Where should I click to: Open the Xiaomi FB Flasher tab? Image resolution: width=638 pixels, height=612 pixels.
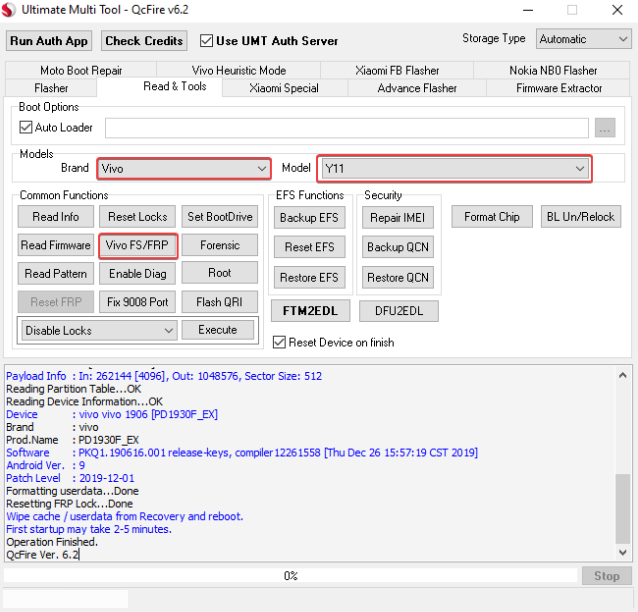pyautogui.click(x=397, y=70)
